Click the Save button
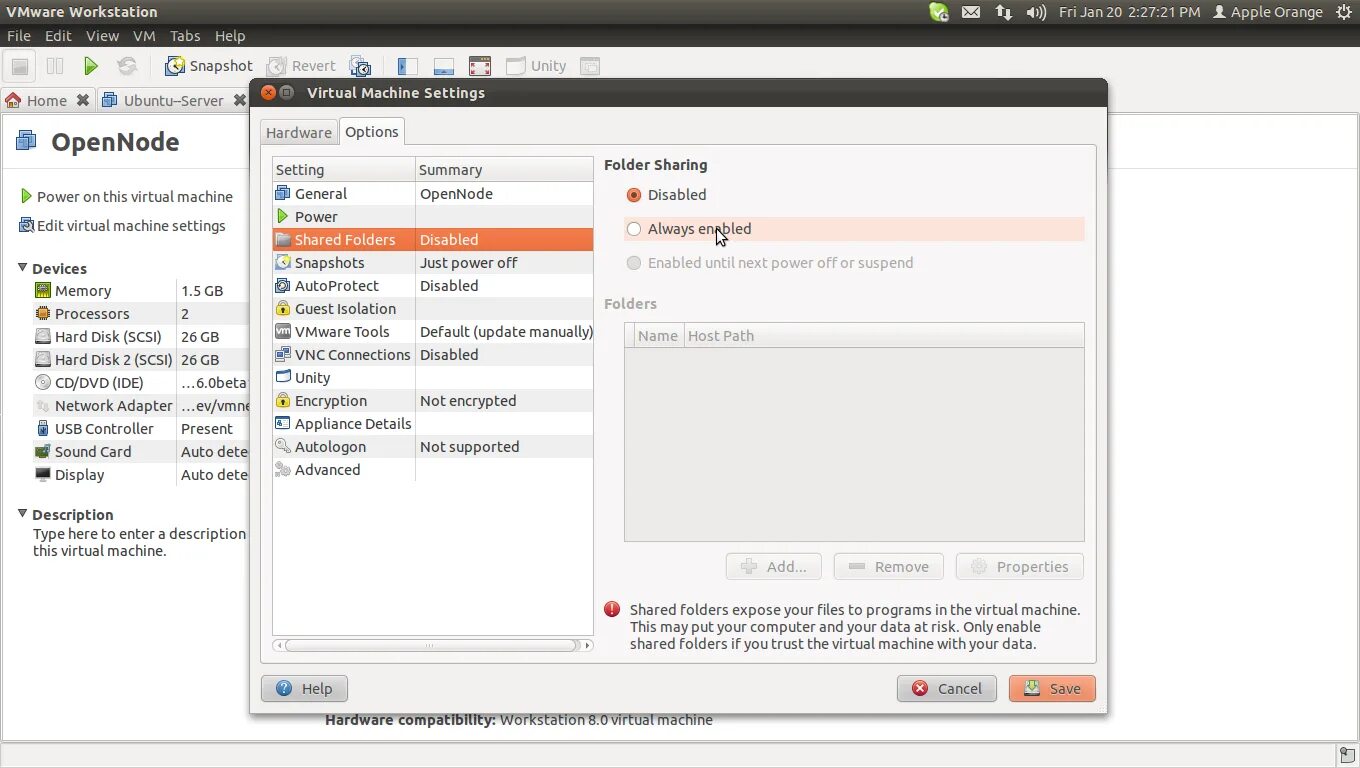Viewport: 1360px width, 768px height. tap(1052, 689)
